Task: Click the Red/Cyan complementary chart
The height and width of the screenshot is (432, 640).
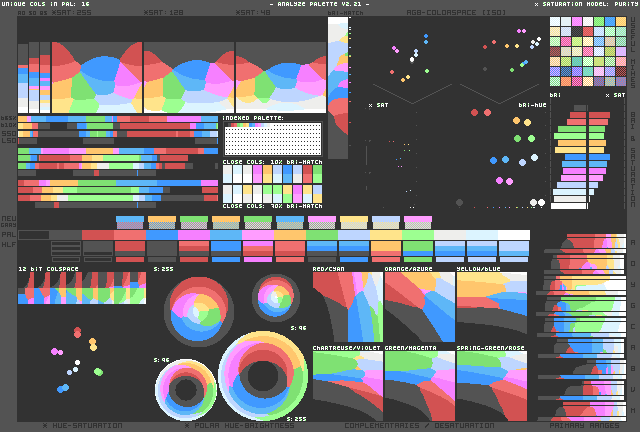Action: point(347,307)
